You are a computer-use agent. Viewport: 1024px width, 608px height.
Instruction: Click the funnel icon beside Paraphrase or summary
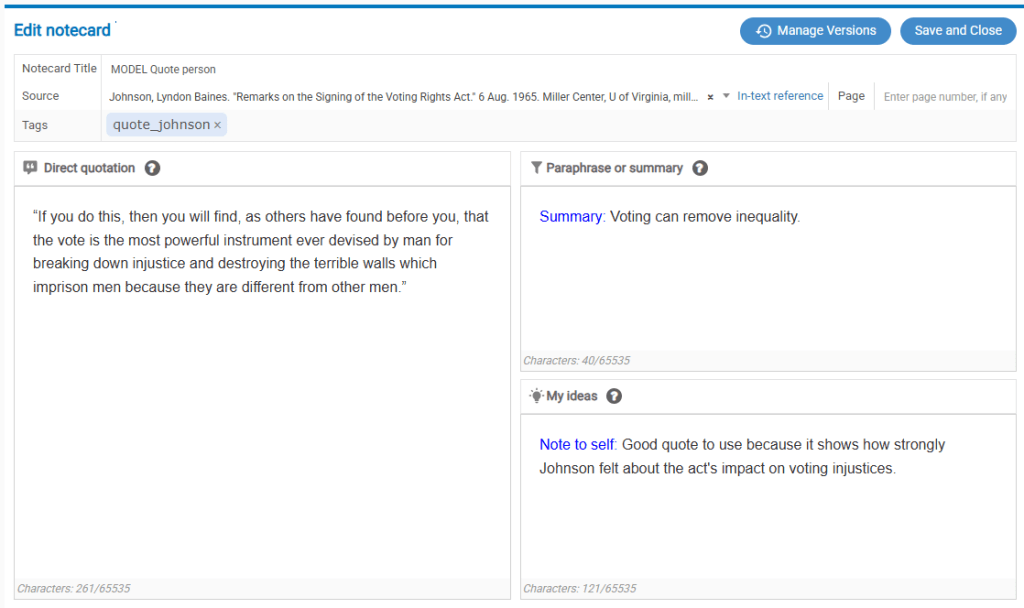537,167
